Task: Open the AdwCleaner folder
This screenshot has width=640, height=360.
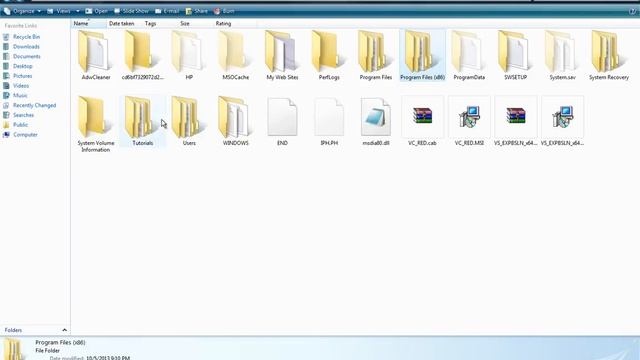Action: pyautogui.click(x=96, y=55)
